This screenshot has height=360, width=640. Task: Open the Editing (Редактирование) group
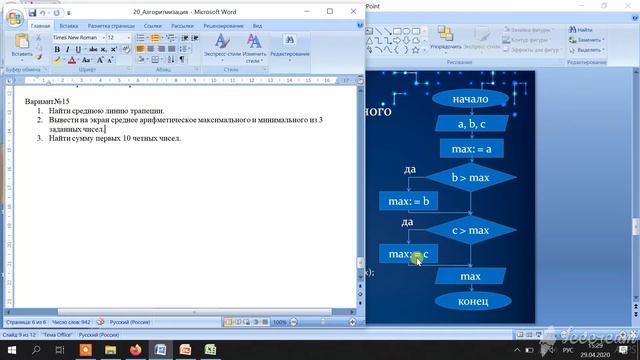pos(290,48)
